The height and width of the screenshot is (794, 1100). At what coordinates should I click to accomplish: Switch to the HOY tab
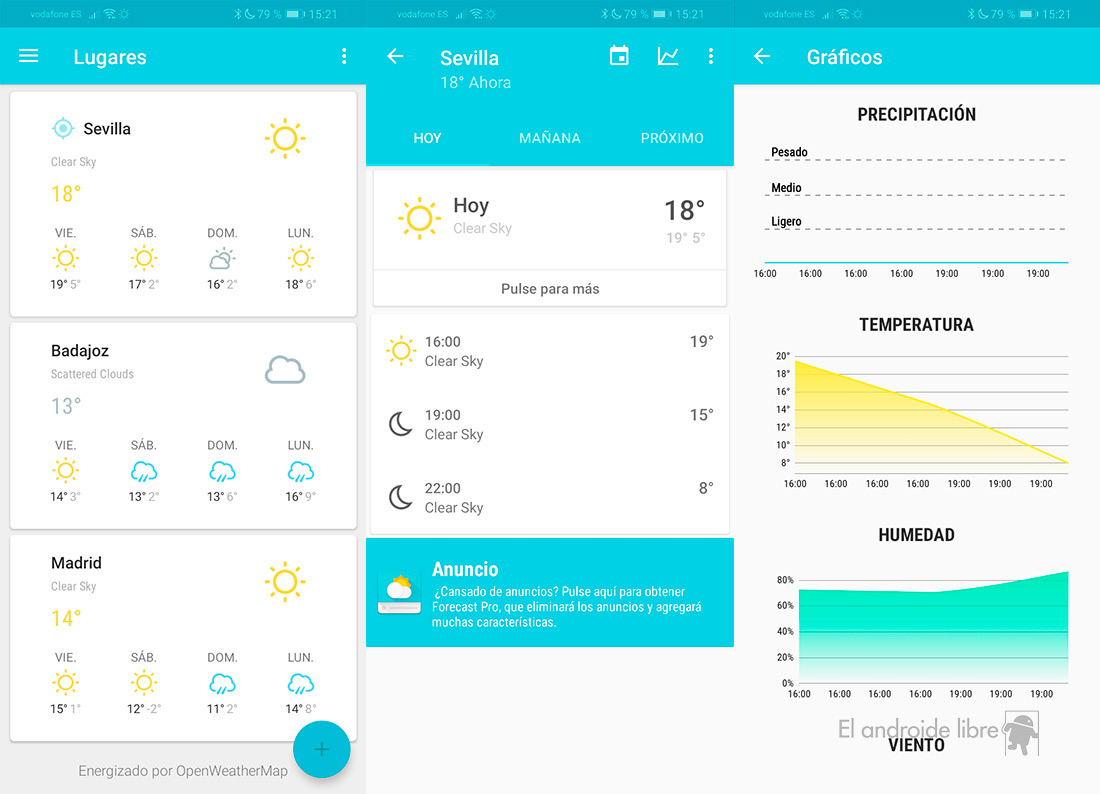click(427, 138)
